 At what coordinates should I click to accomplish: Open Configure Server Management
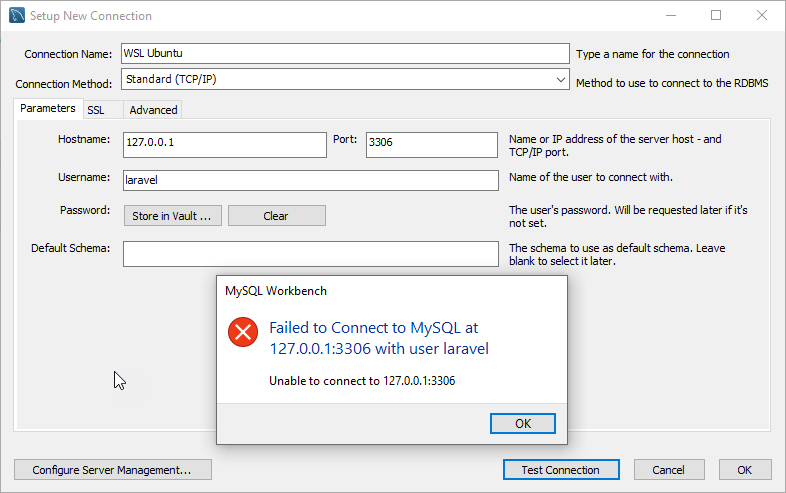point(112,470)
